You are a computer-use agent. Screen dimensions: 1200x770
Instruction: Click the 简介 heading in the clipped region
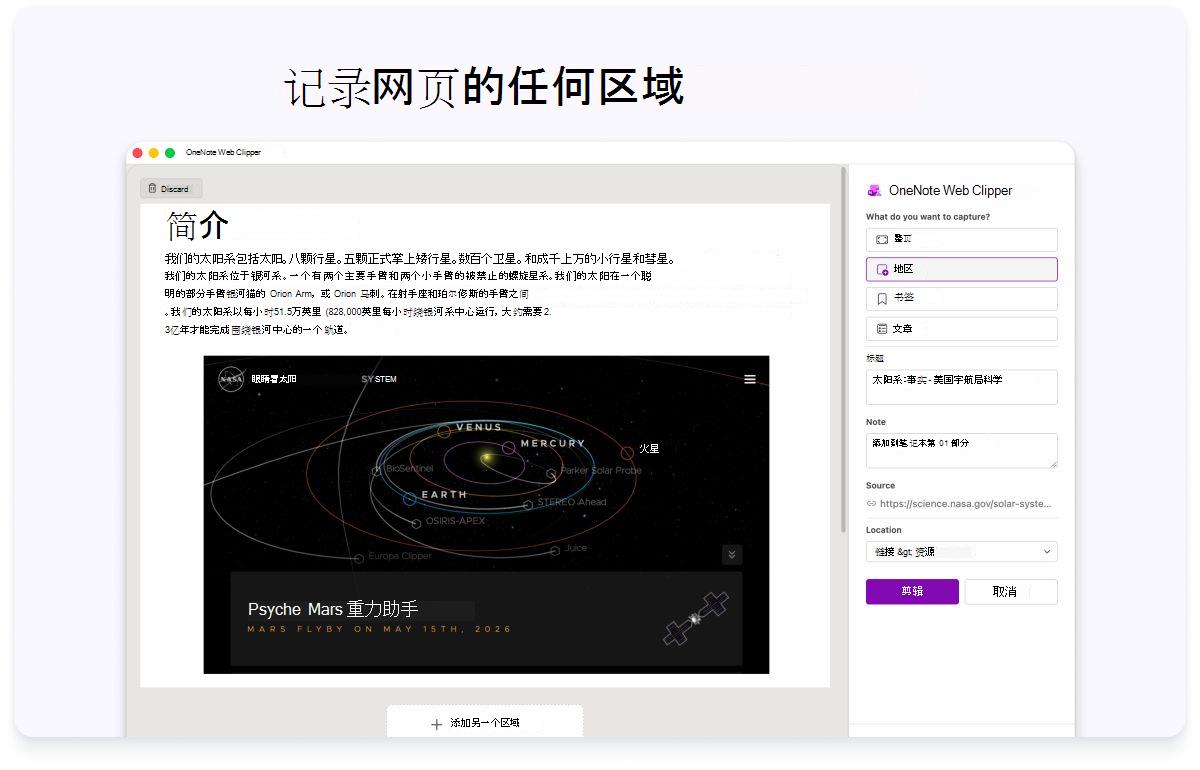pos(198,226)
